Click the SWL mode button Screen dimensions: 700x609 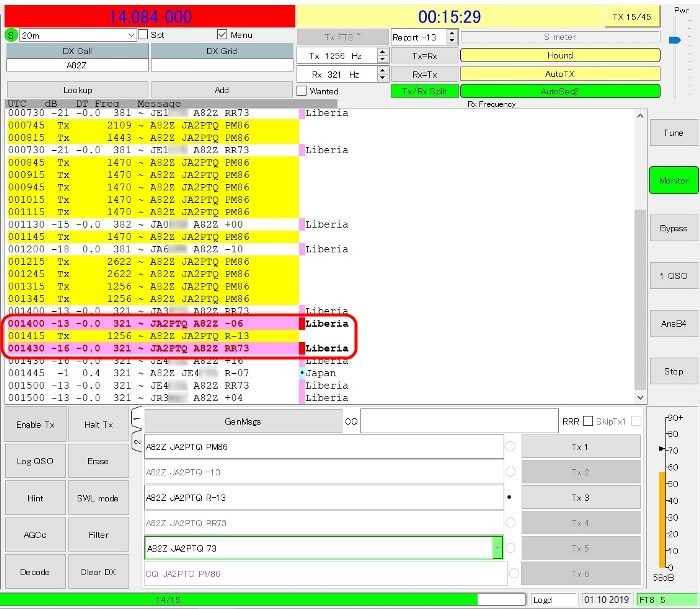[99, 498]
